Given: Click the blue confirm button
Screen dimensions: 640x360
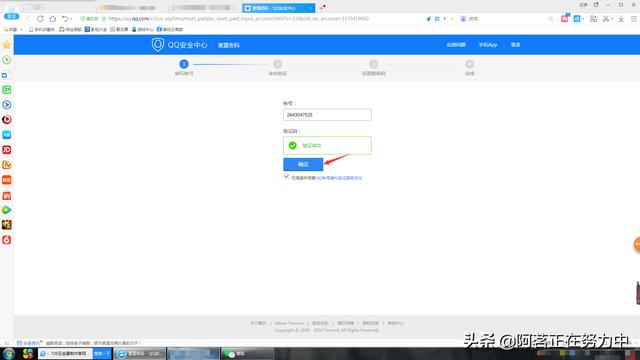Looking at the screenshot, I should tap(303, 164).
